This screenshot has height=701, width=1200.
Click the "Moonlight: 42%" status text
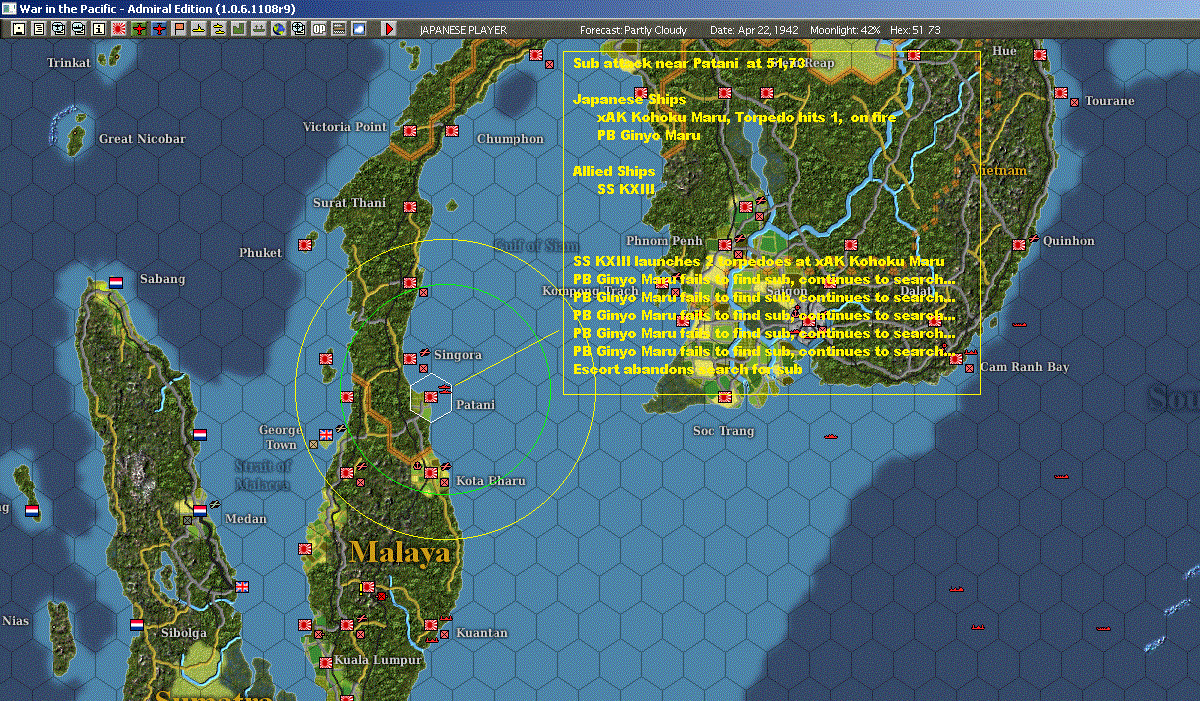[x=846, y=30]
